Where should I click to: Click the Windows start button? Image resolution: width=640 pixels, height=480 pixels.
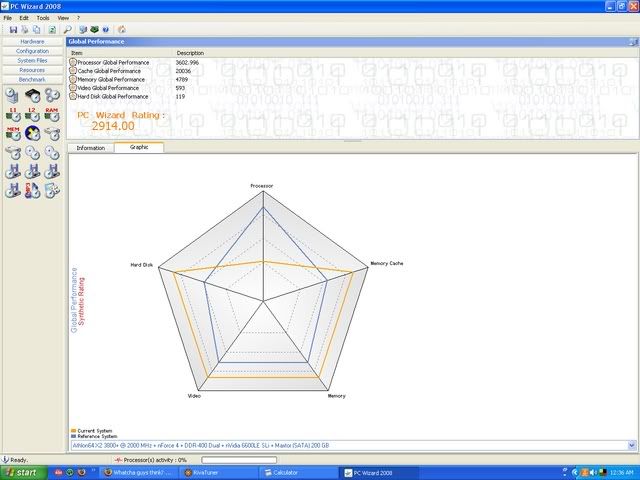tap(23, 472)
